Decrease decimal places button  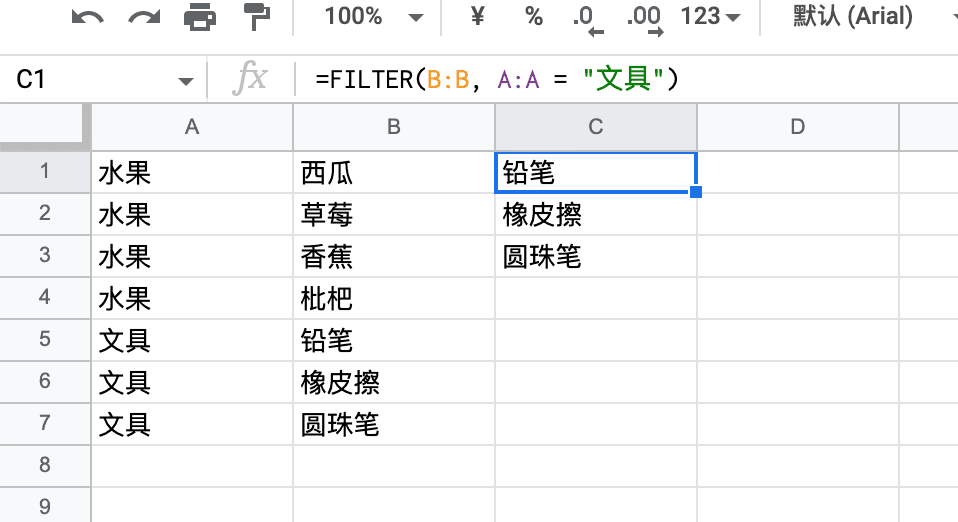point(587,20)
